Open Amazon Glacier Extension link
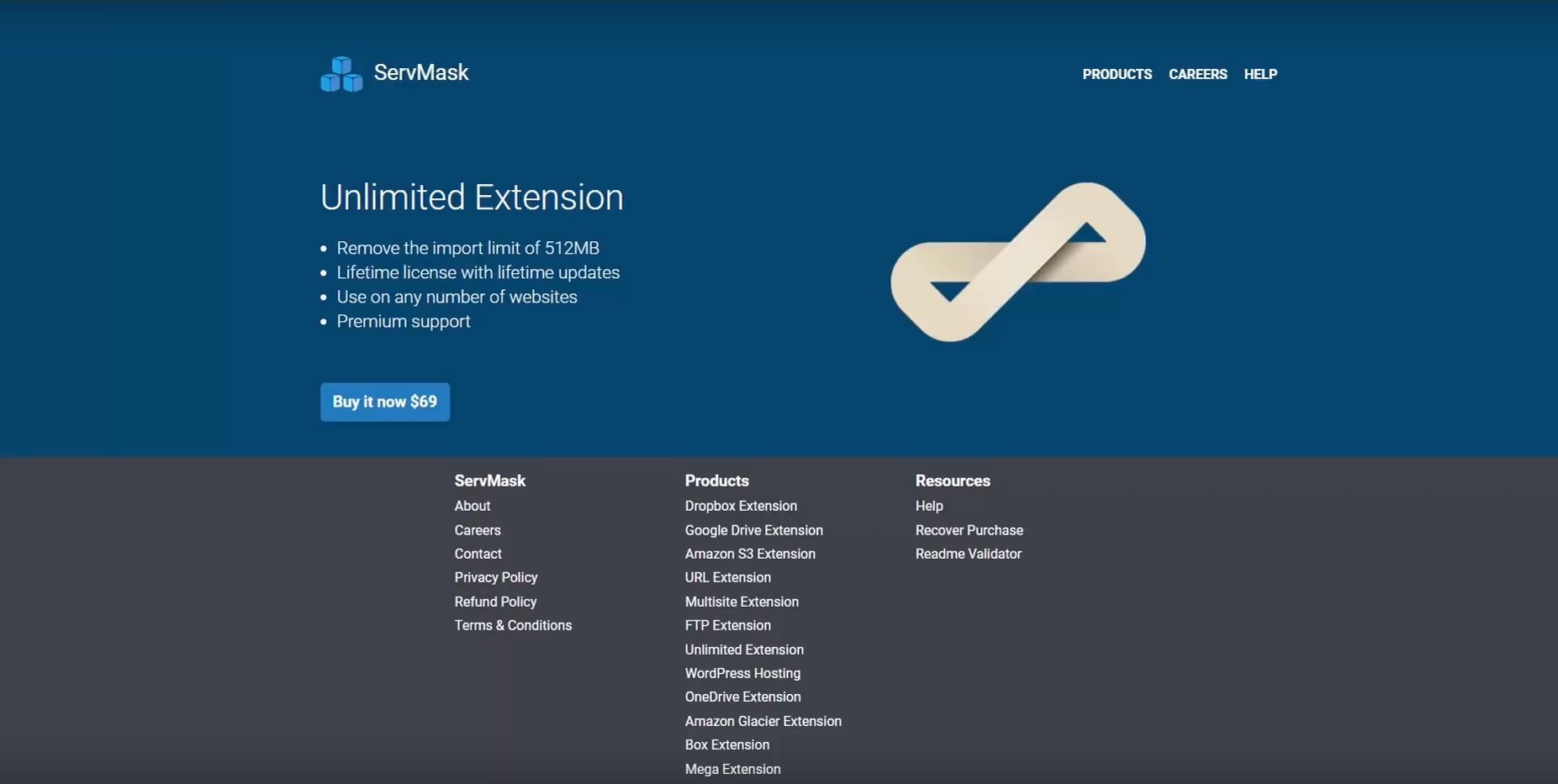Image resolution: width=1558 pixels, height=784 pixels. [763, 721]
